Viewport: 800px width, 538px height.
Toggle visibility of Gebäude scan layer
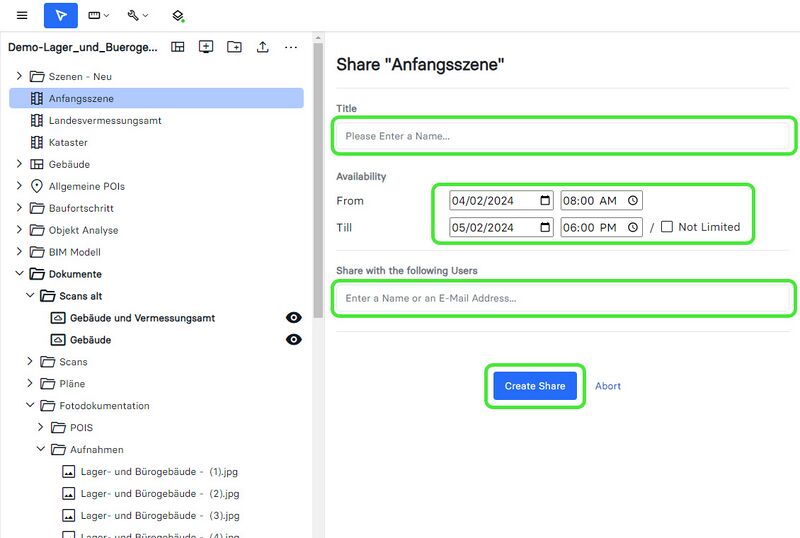(294, 340)
